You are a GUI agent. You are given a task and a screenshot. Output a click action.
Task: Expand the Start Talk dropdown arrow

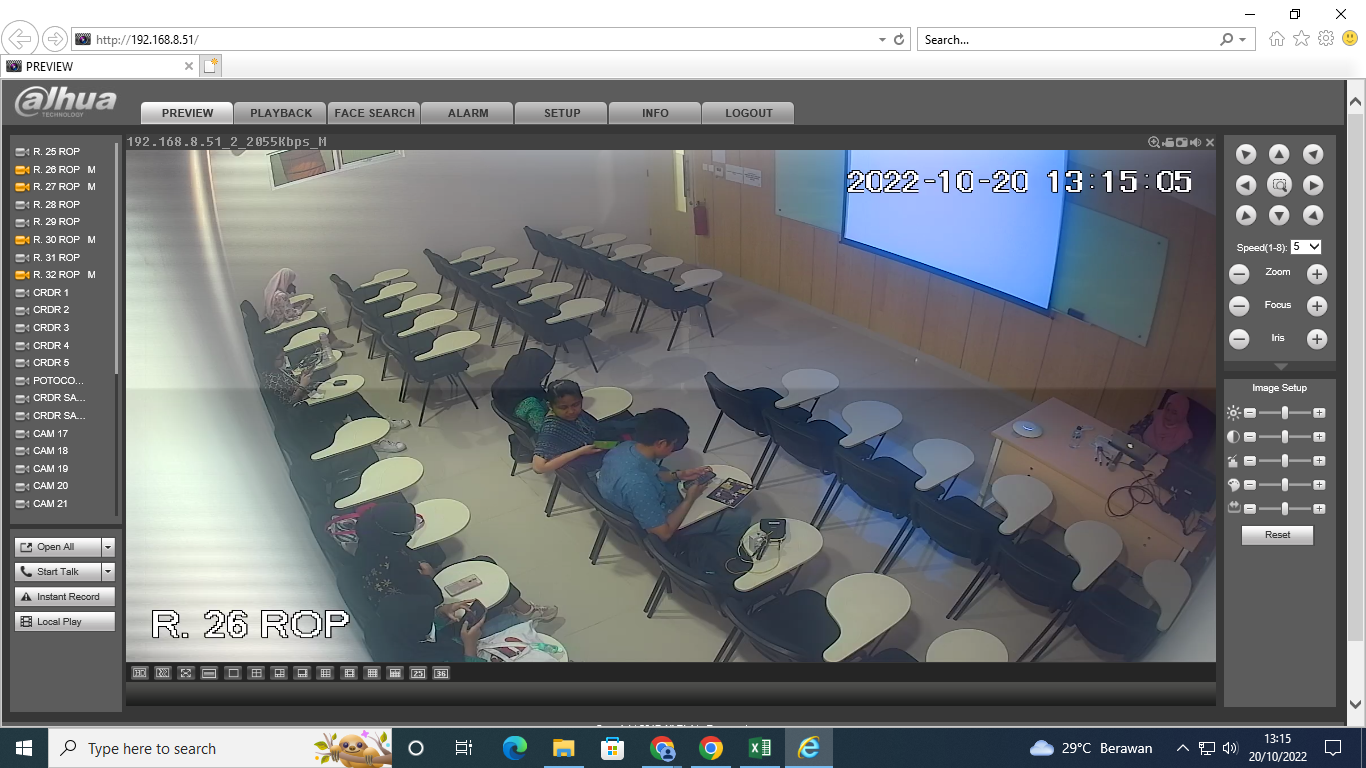[x=108, y=572]
